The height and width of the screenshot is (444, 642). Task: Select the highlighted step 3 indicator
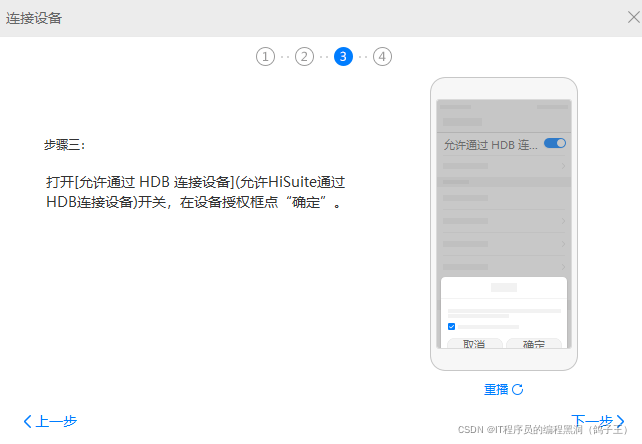pos(343,57)
